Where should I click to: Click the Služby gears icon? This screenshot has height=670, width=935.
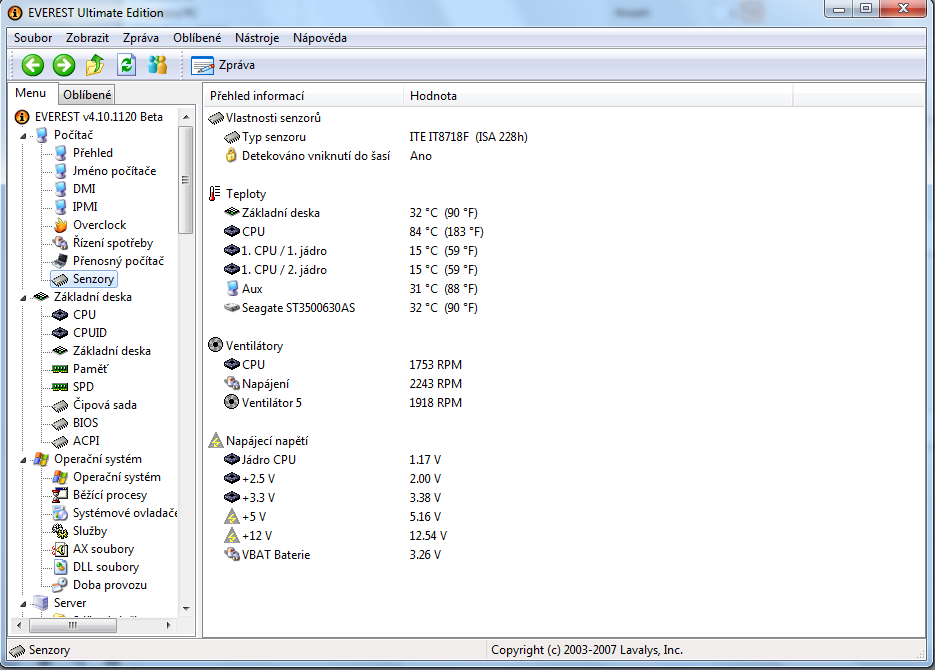pyautogui.click(x=60, y=531)
